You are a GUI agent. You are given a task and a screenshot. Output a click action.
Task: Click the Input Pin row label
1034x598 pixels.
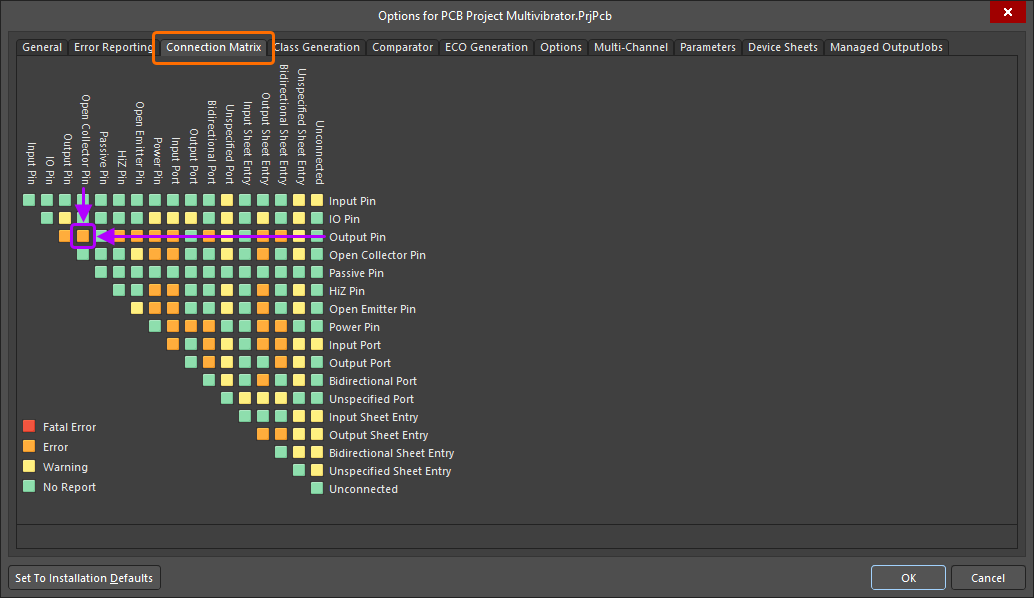(x=352, y=201)
